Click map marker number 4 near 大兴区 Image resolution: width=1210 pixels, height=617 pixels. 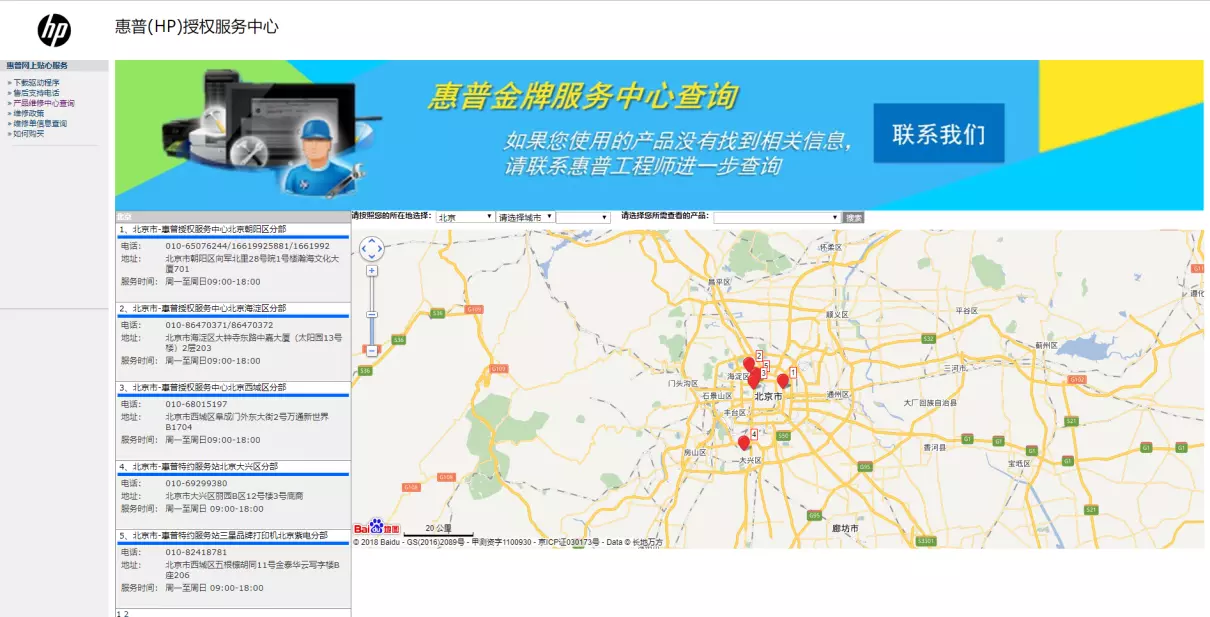point(744,442)
